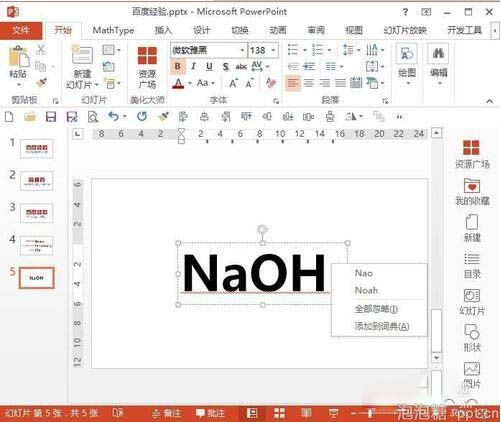The height and width of the screenshot is (422, 501).
Task: Open the 编辑 binoculars menu
Action: pyautogui.click(x=439, y=65)
